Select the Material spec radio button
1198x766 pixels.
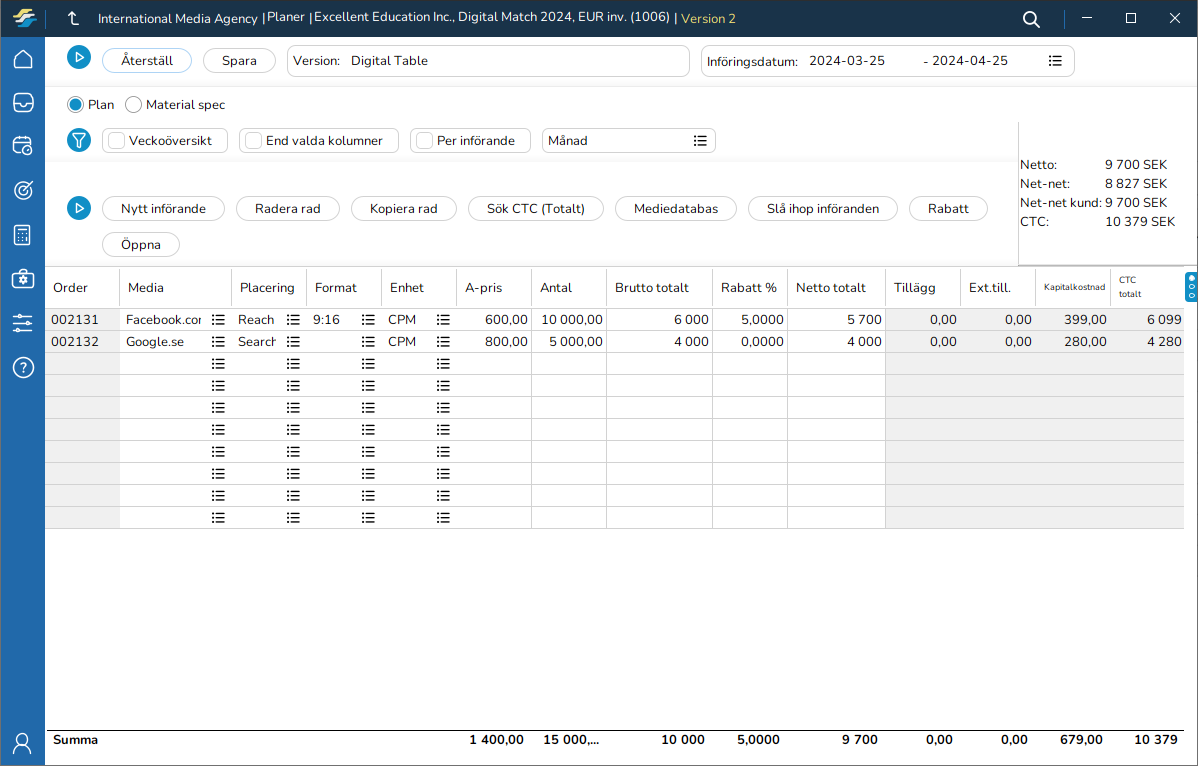pyautogui.click(x=133, y=105)
